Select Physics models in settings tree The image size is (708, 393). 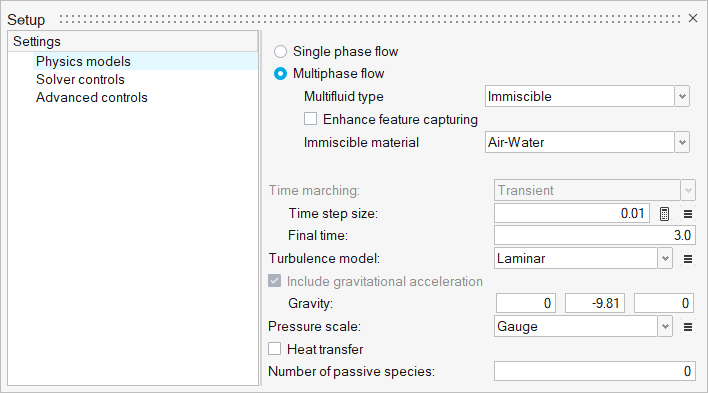(x=83, y=61)
